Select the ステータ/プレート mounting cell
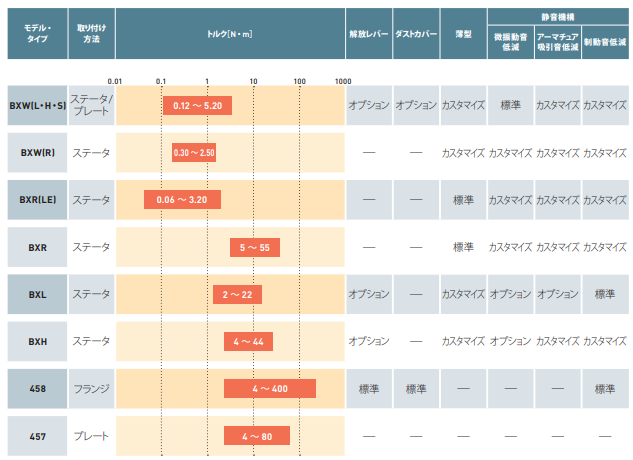 91,105
